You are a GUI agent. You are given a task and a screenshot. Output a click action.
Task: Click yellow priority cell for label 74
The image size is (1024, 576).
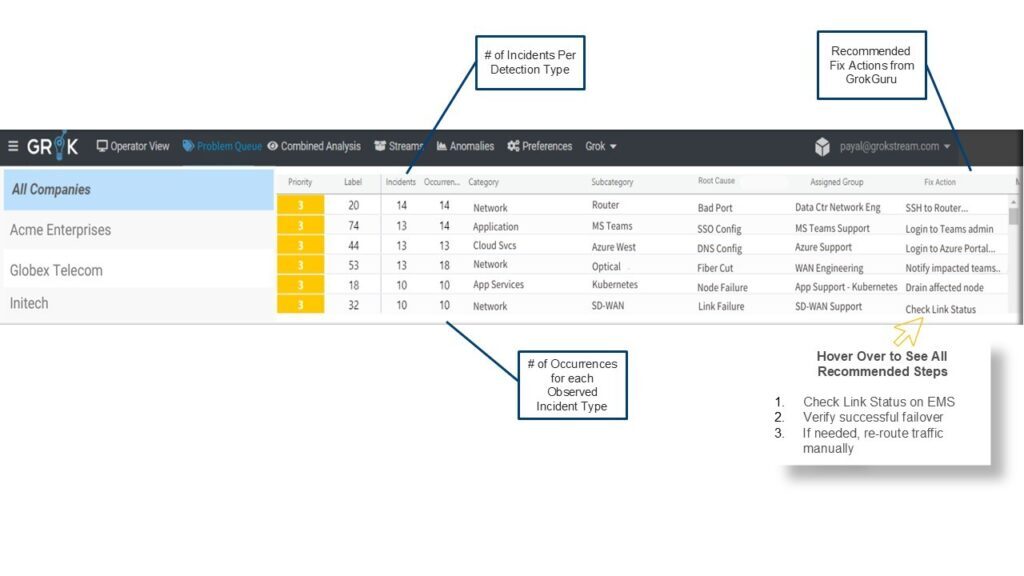coord(300,225)
